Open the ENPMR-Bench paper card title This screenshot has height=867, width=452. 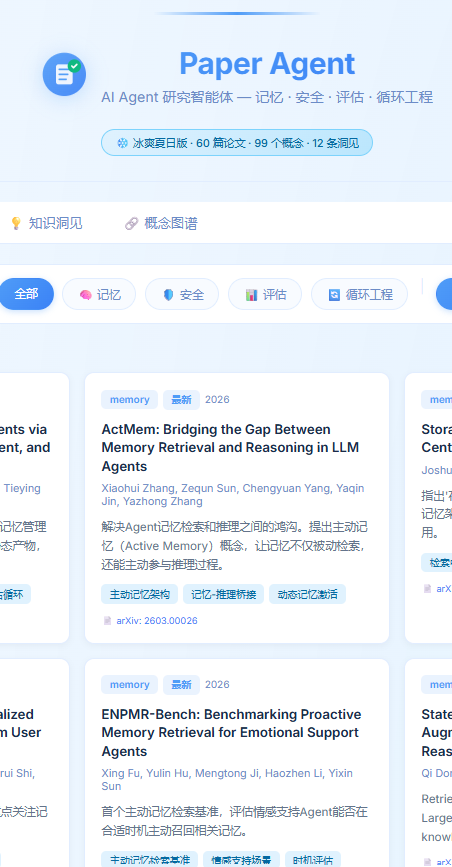231,733
